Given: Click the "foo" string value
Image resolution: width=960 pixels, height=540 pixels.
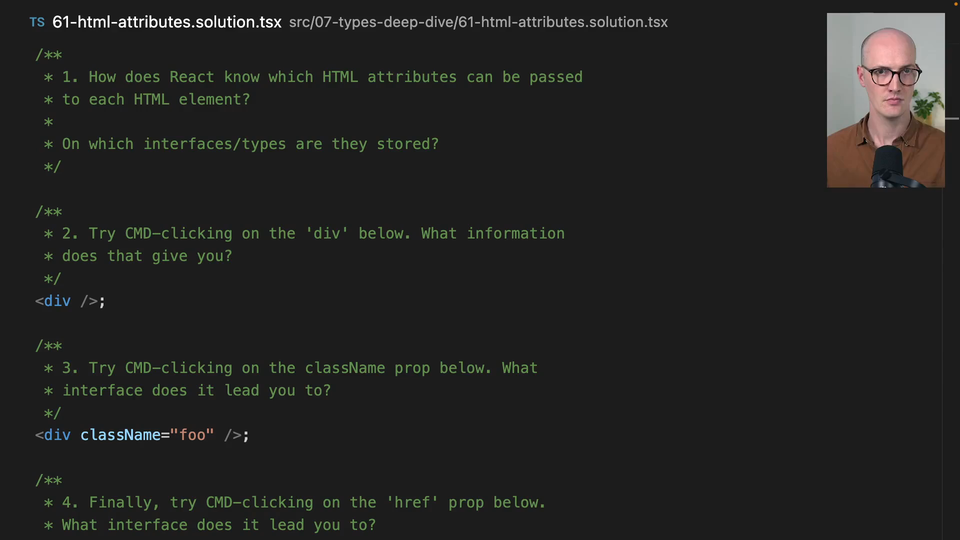Looking at the screenshot, I should 192,435.
